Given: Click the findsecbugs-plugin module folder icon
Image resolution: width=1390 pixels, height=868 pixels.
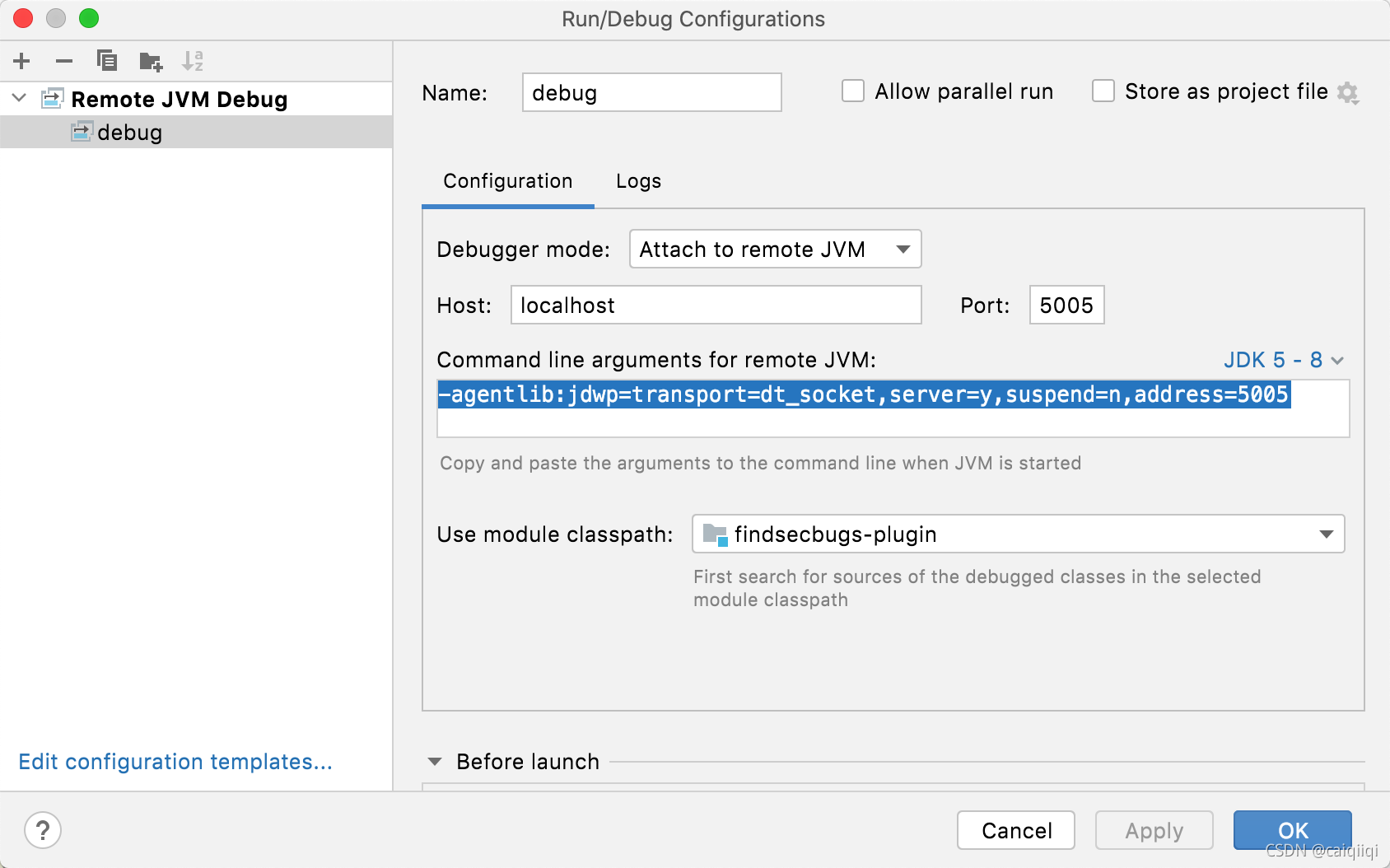Looking at the screenshot, I should pyautogui.click(x=715, y=534).
